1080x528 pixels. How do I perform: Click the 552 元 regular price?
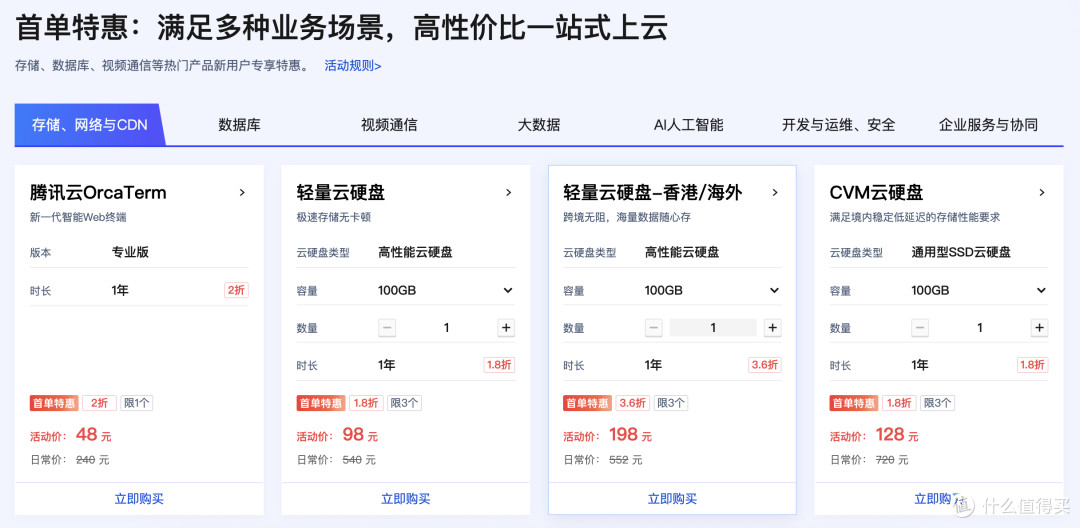tap(625, 460)
